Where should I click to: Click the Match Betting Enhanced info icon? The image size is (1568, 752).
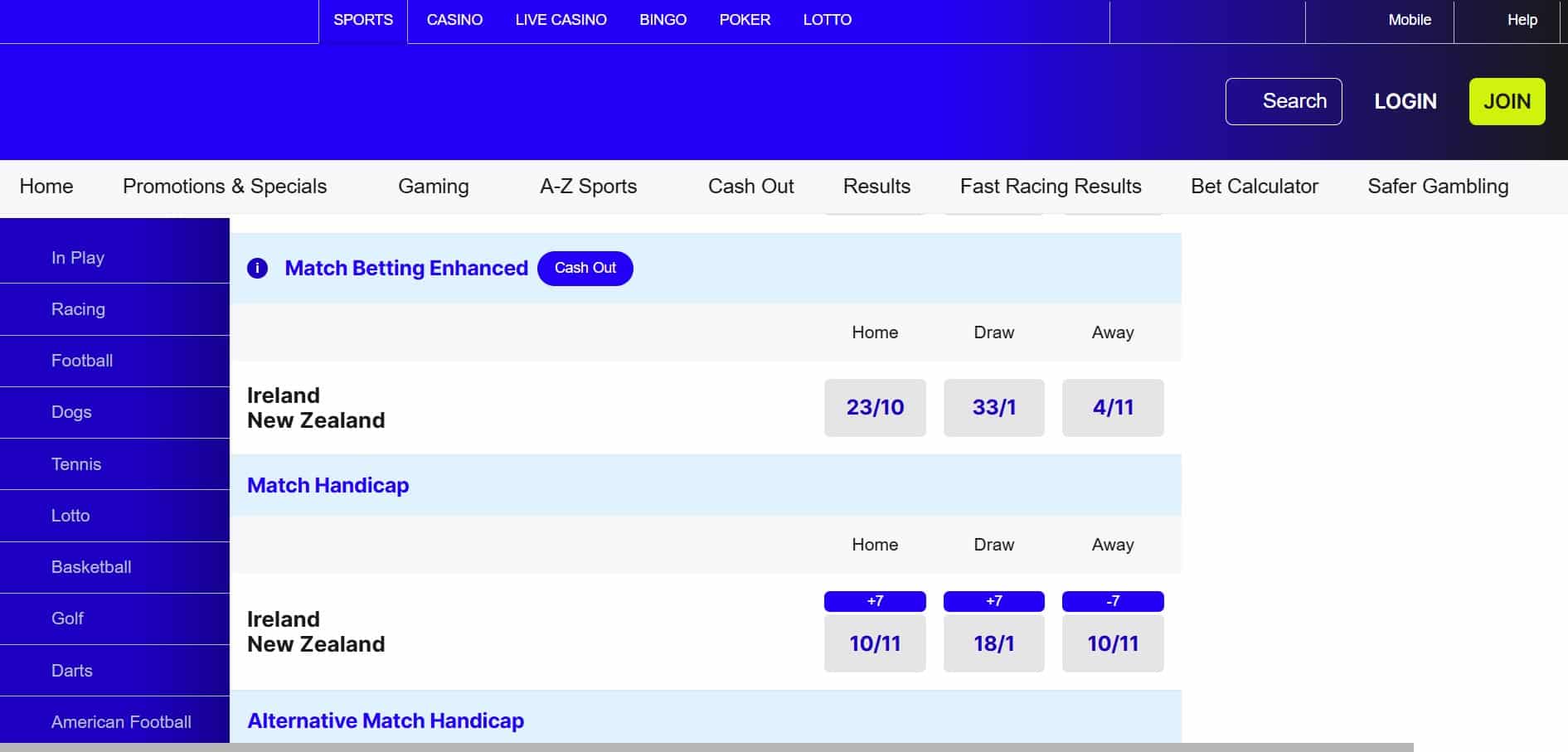(257, 269)
